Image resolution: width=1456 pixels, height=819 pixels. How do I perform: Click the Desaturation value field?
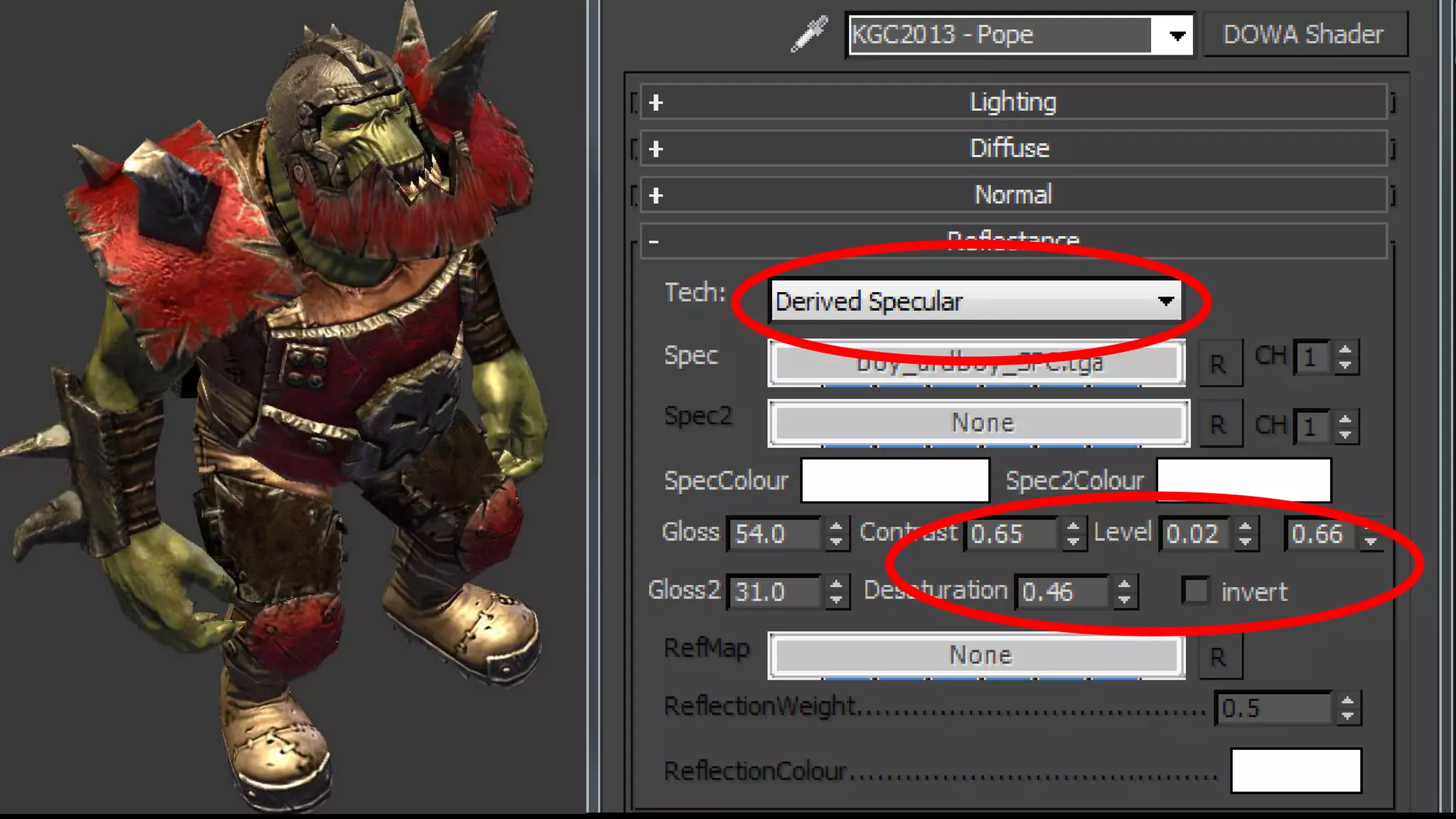(1061, 591)
